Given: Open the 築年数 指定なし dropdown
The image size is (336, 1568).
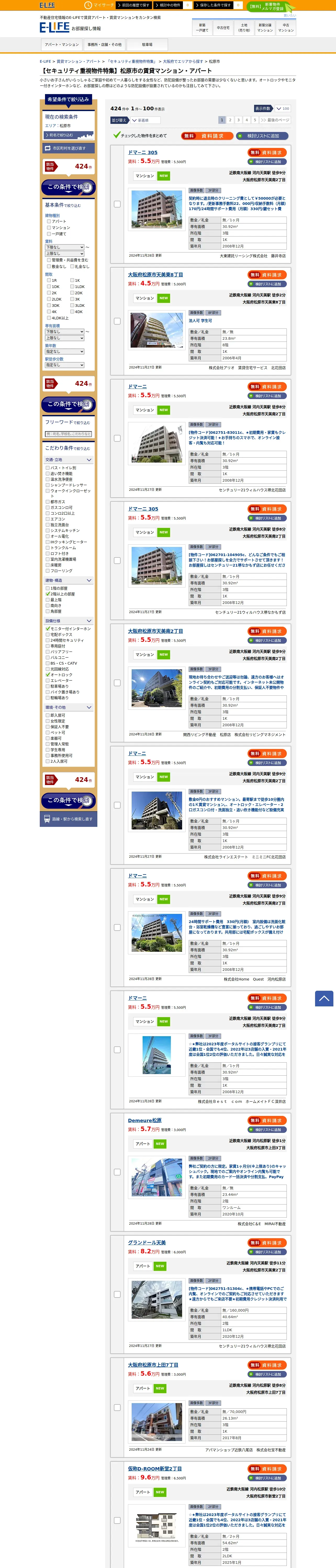Looking at the screenshot, I should coord(65,351).
